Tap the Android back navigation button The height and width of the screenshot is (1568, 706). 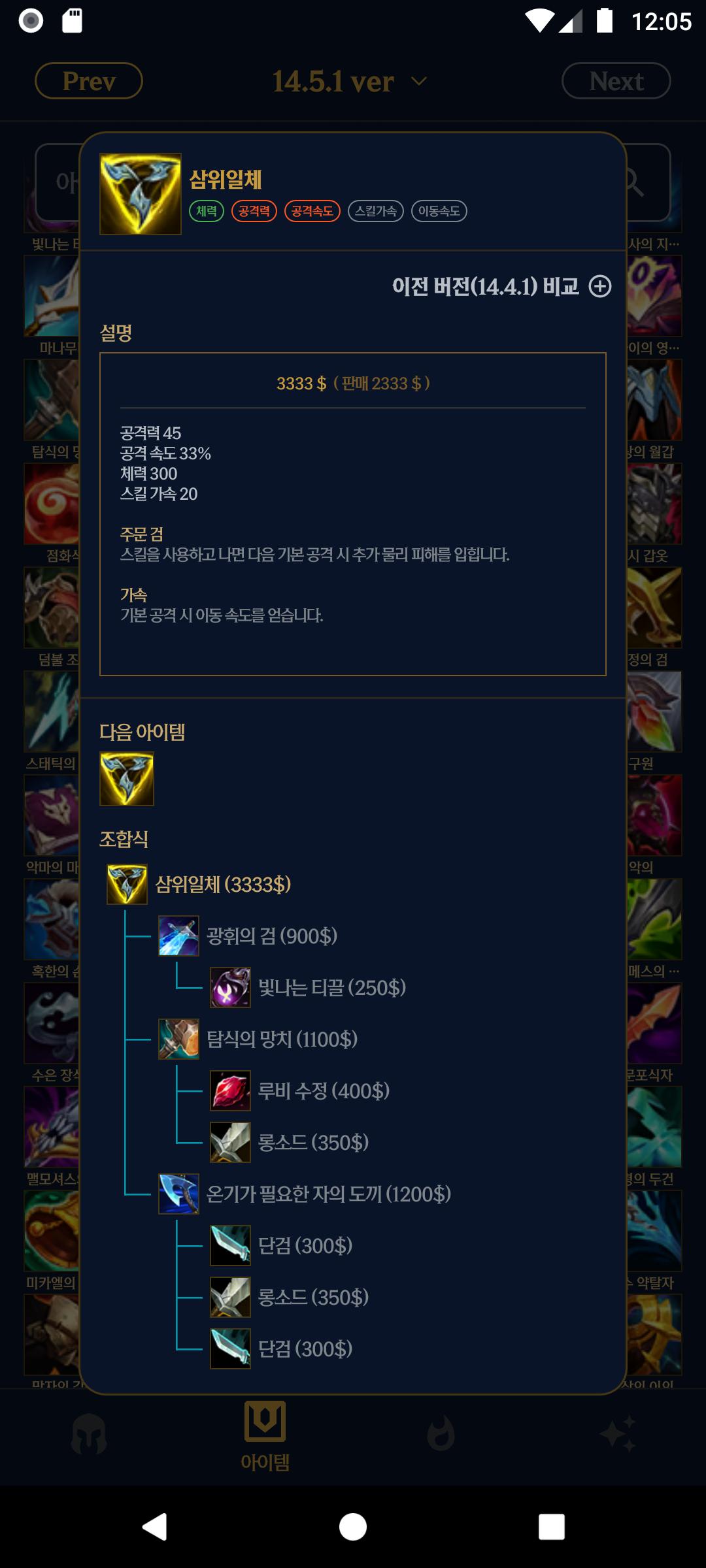(155, 1527)
